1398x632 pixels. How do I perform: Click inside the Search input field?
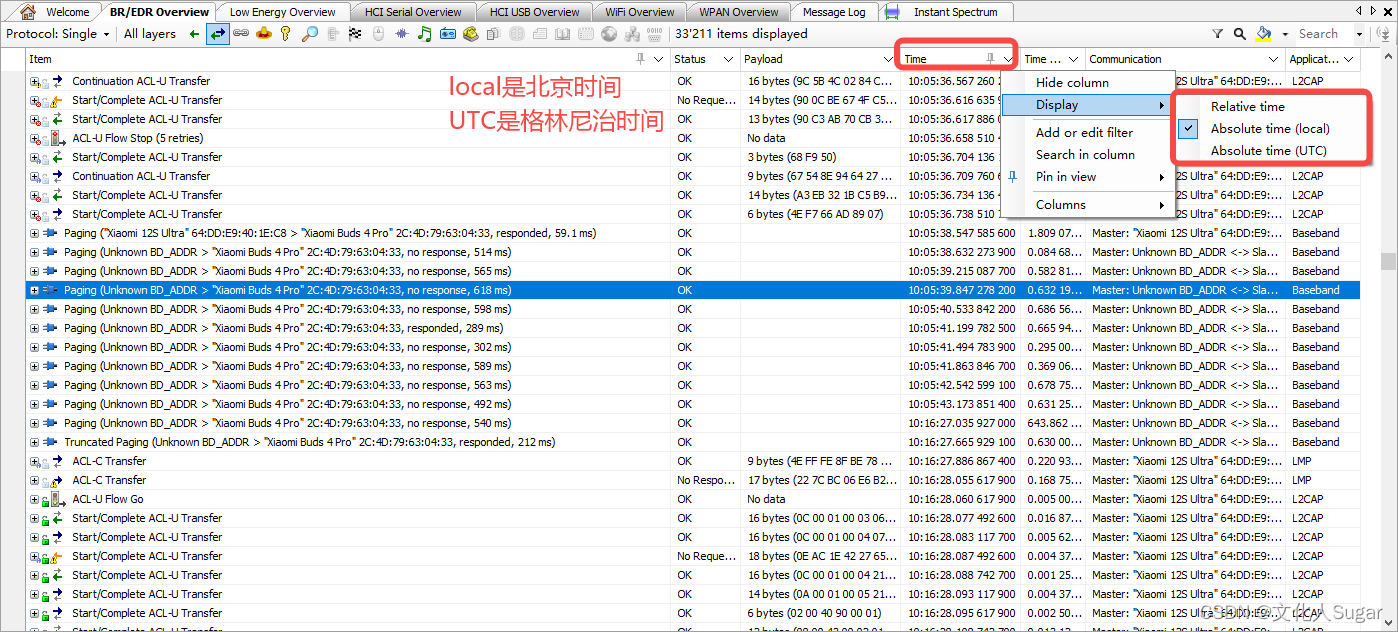1325,34
